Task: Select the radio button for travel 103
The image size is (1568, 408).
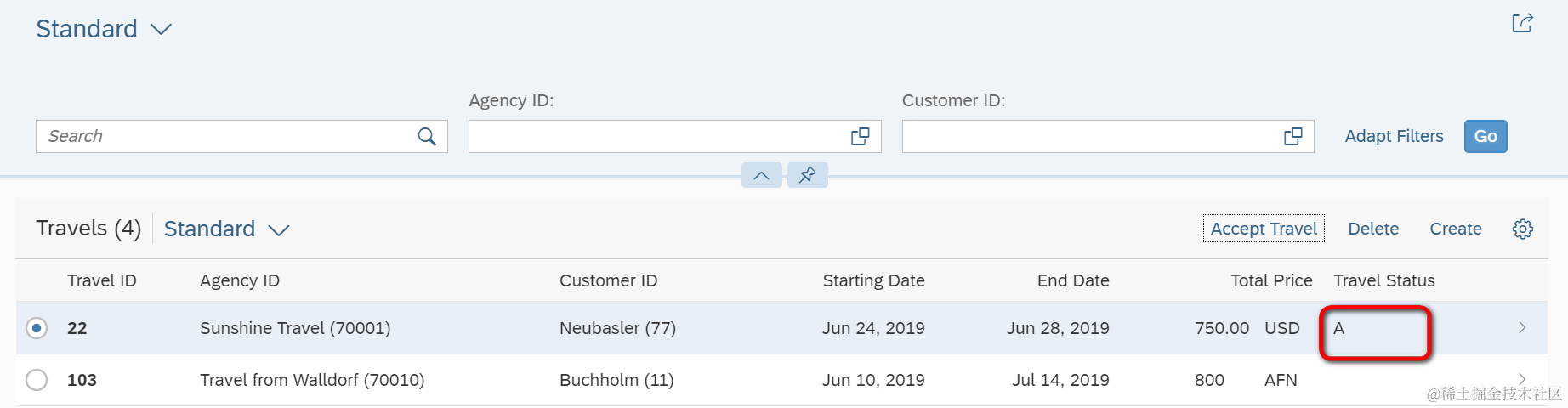Action: (37, 380)
